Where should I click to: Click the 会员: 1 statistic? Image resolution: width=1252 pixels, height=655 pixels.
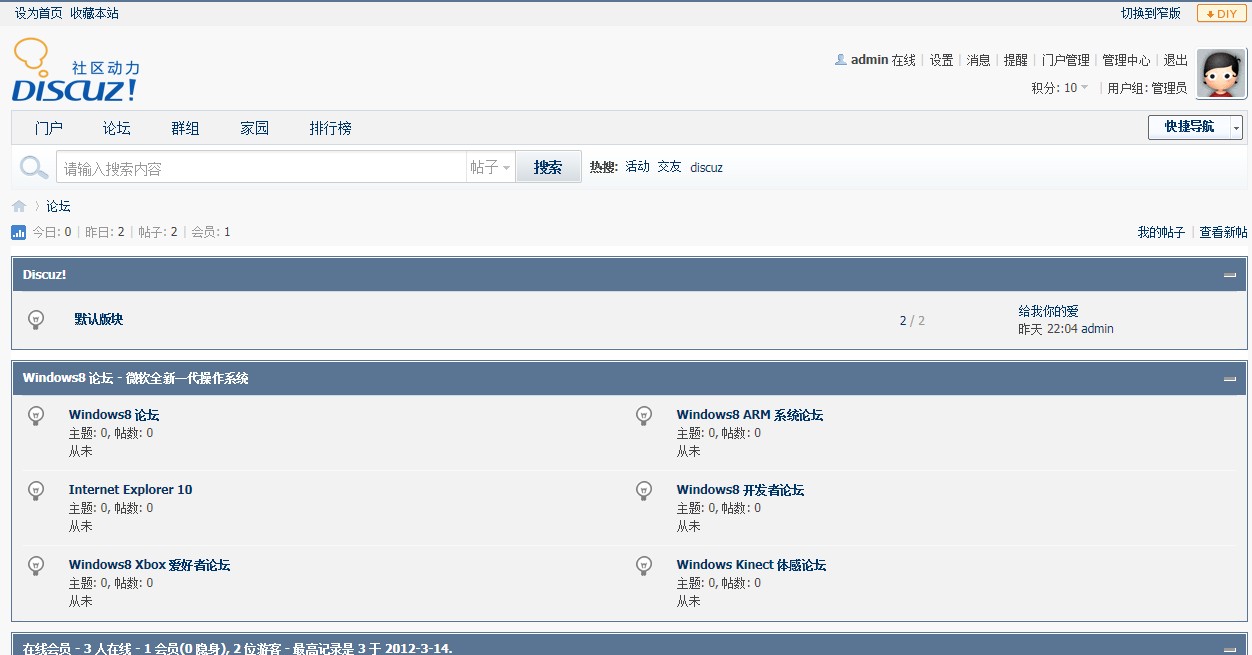(211, 232)
